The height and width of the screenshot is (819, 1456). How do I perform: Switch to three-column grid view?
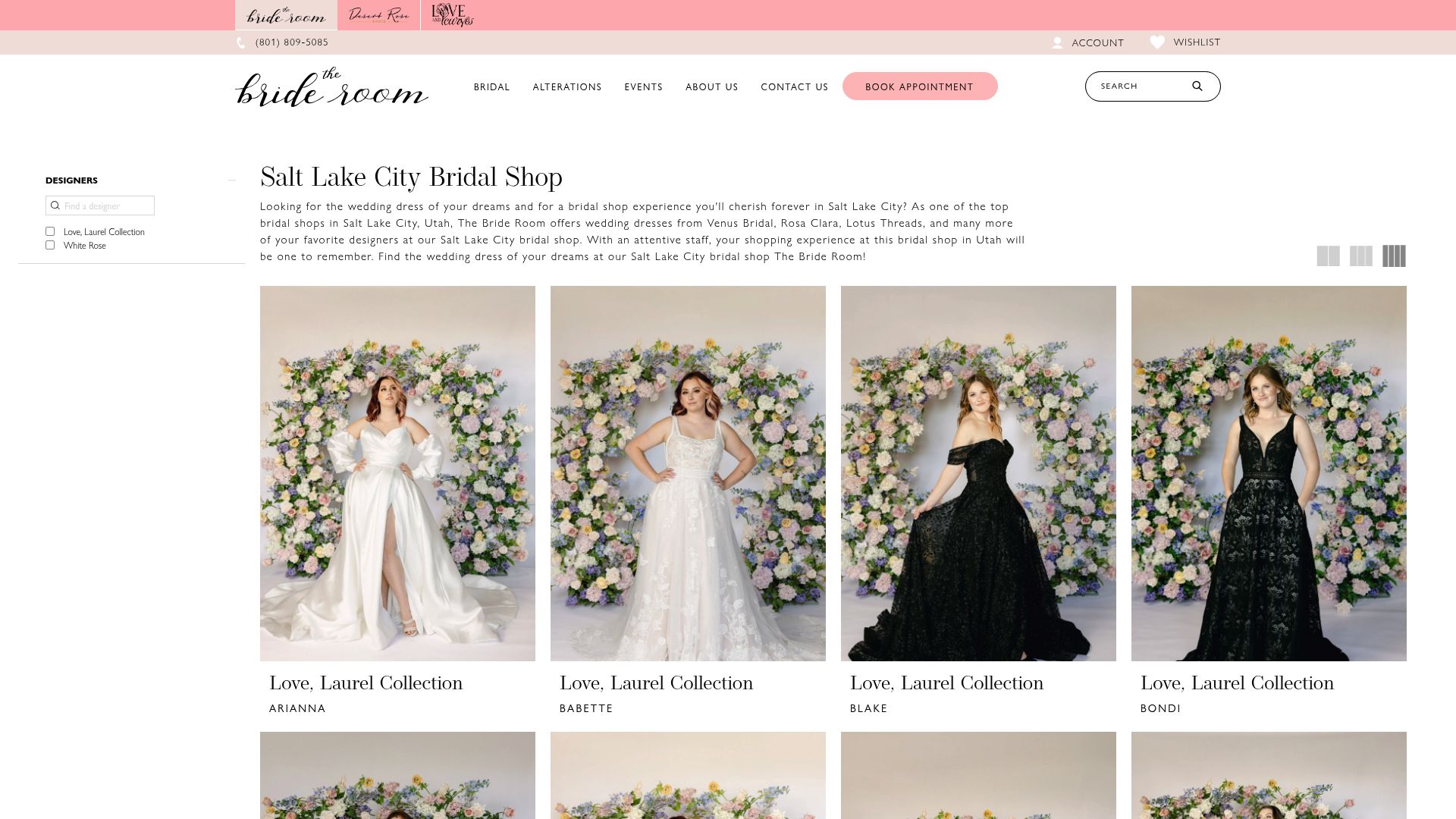1360,256
